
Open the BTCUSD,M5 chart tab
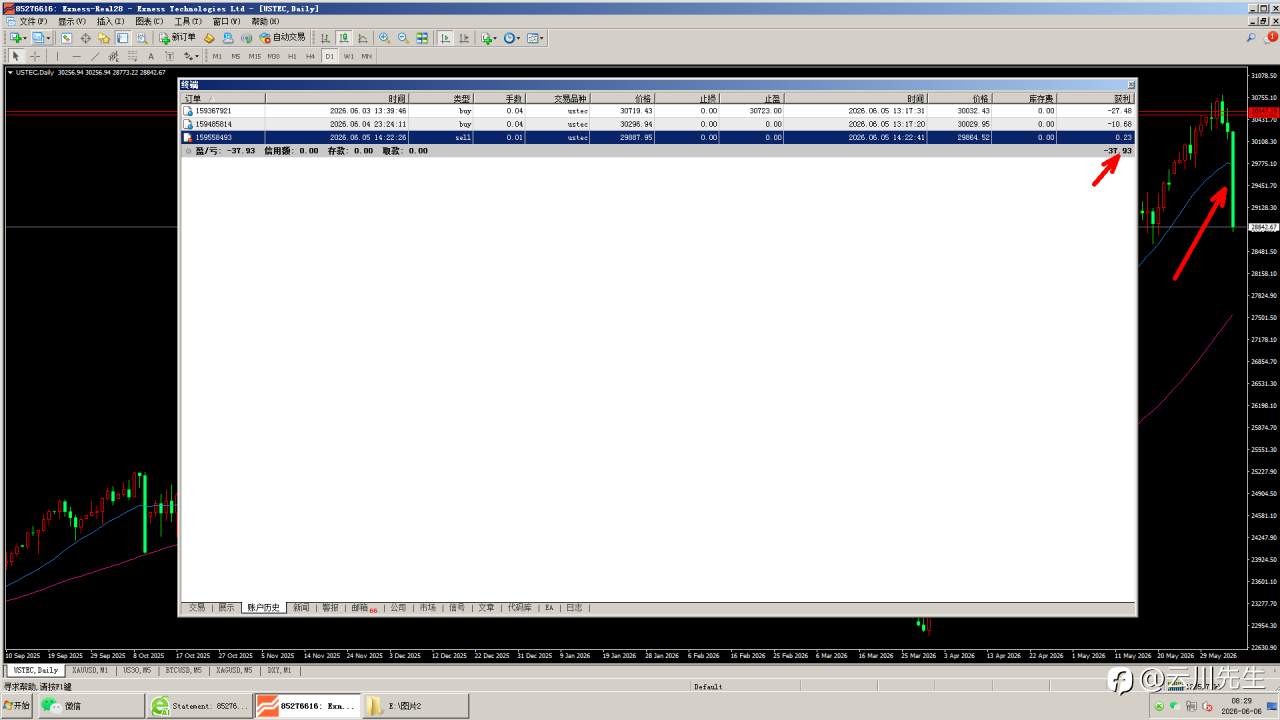(x=184, y=670)
